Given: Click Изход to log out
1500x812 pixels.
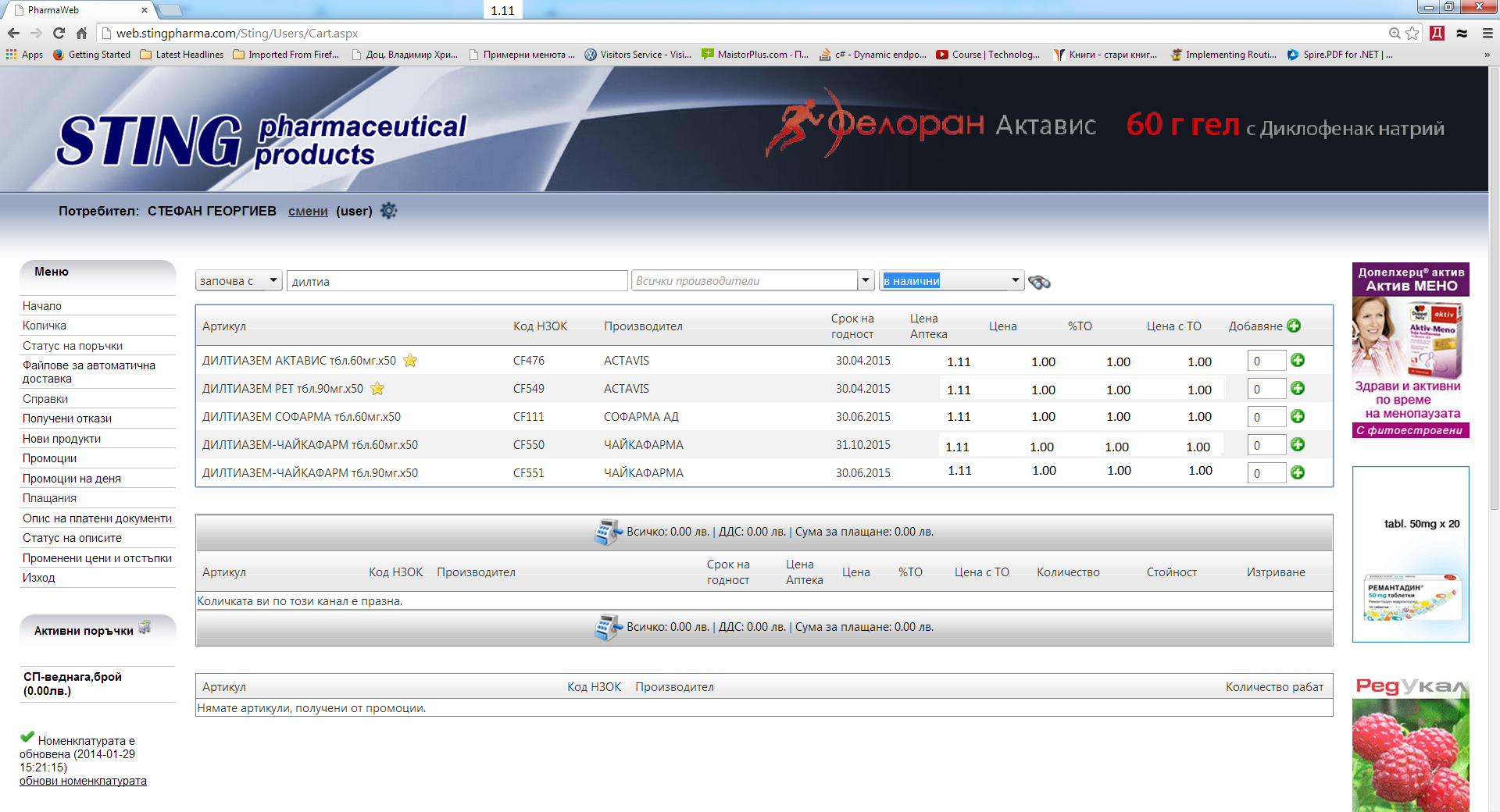Looking at the screenshot, I should tap(39, 578).
